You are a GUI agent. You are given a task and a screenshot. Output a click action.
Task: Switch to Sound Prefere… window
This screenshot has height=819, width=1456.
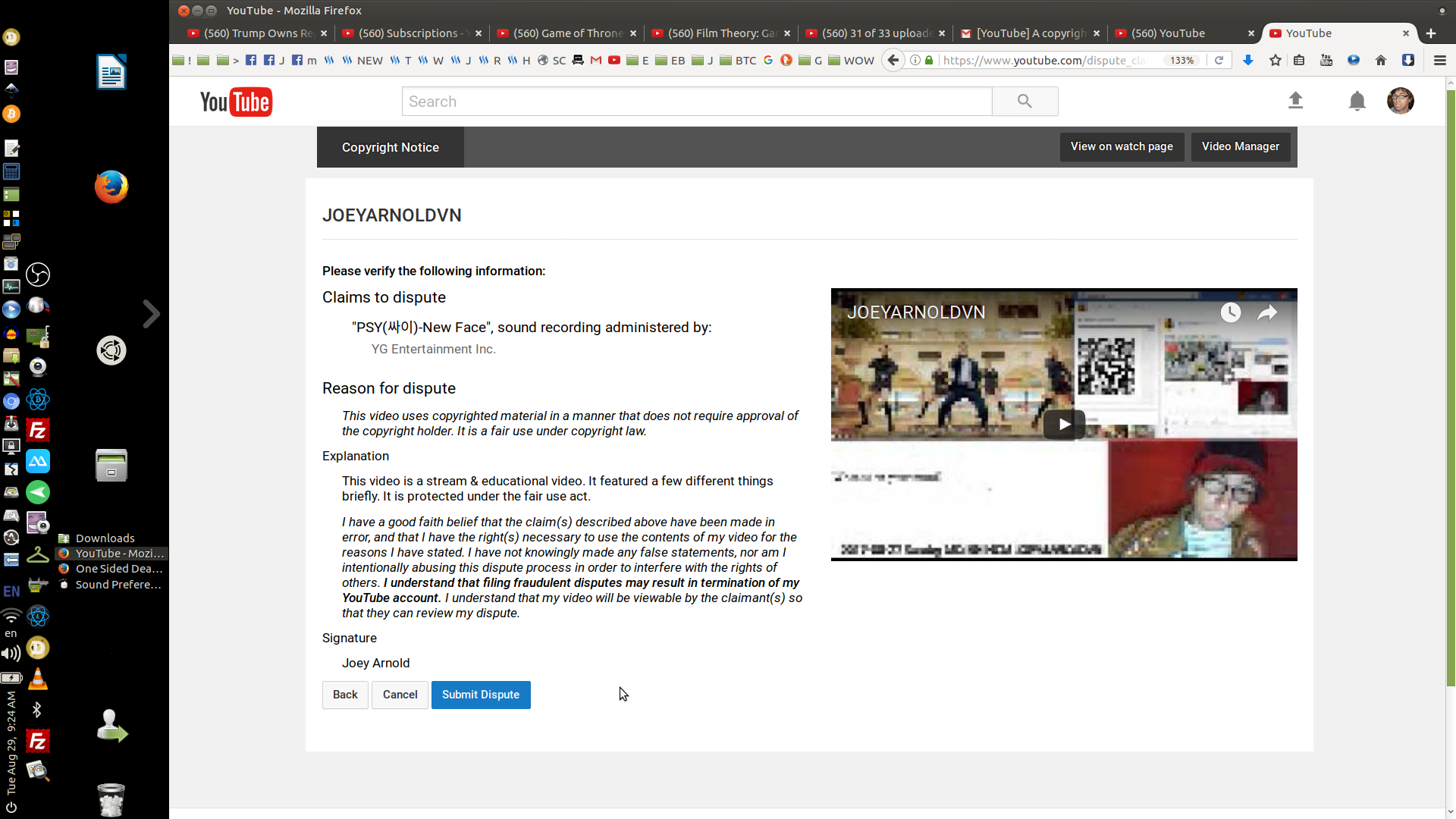(111, 585)
